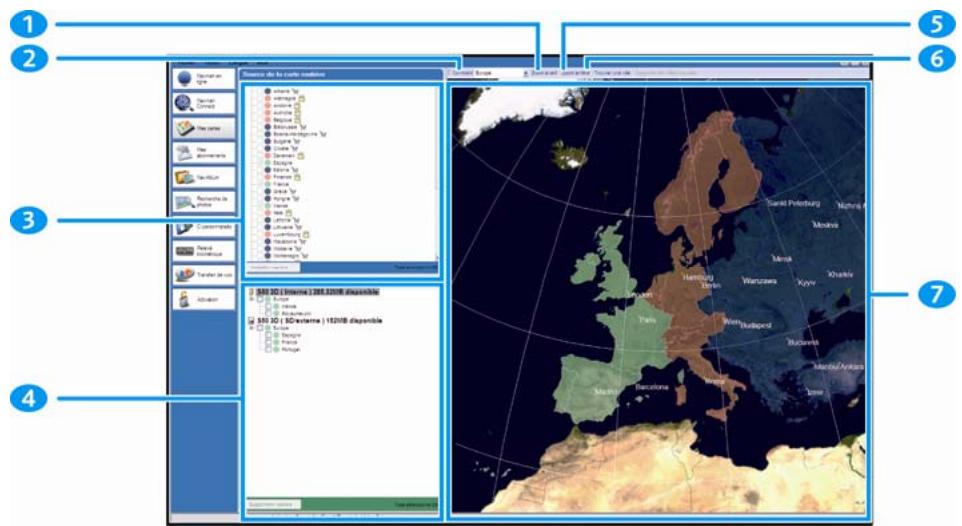
Task: Tick the Portugal checkbox under SD externe
Action: coord(267,349)
